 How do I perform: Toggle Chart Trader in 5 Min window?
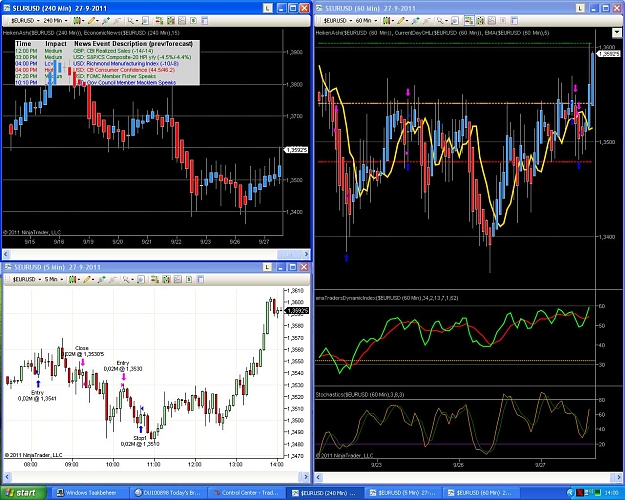(154, 279)
